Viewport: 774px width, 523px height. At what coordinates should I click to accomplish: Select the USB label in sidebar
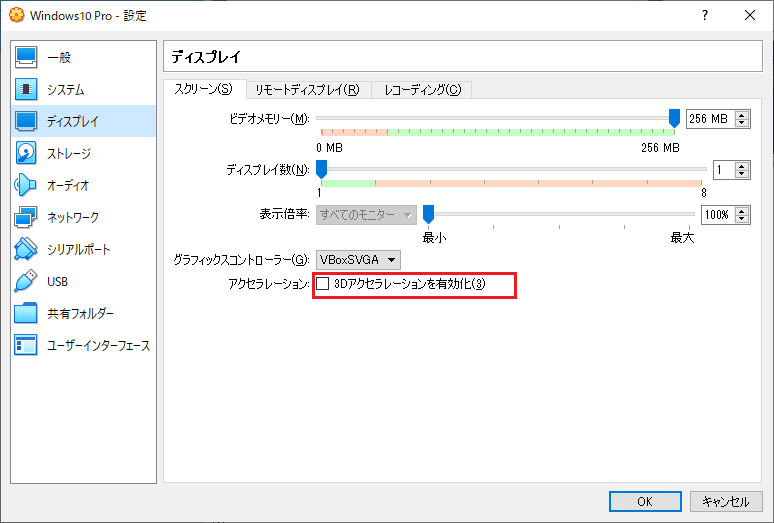(x=57, y=281)
